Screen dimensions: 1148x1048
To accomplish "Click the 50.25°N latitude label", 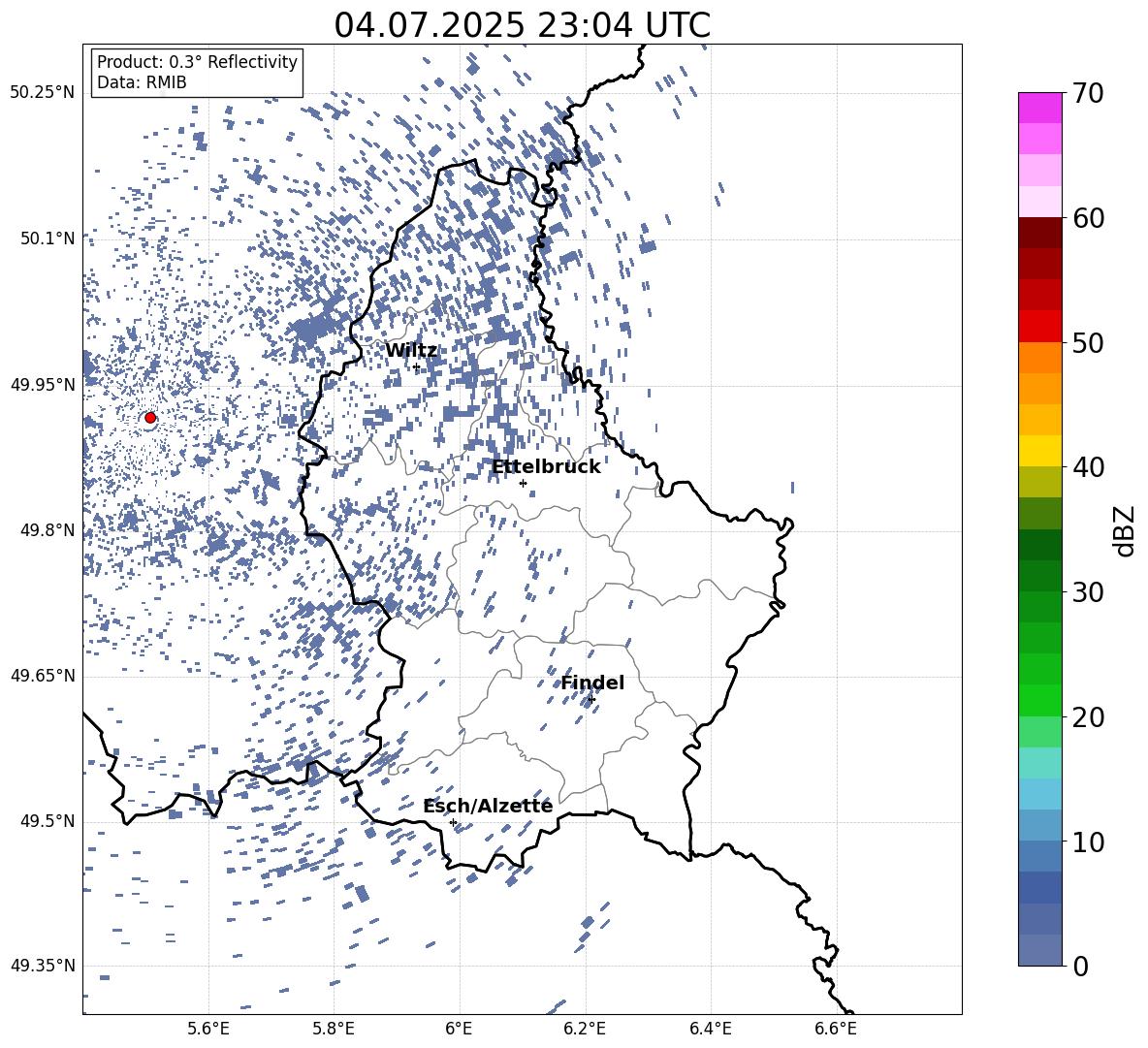I will (44, 93).
